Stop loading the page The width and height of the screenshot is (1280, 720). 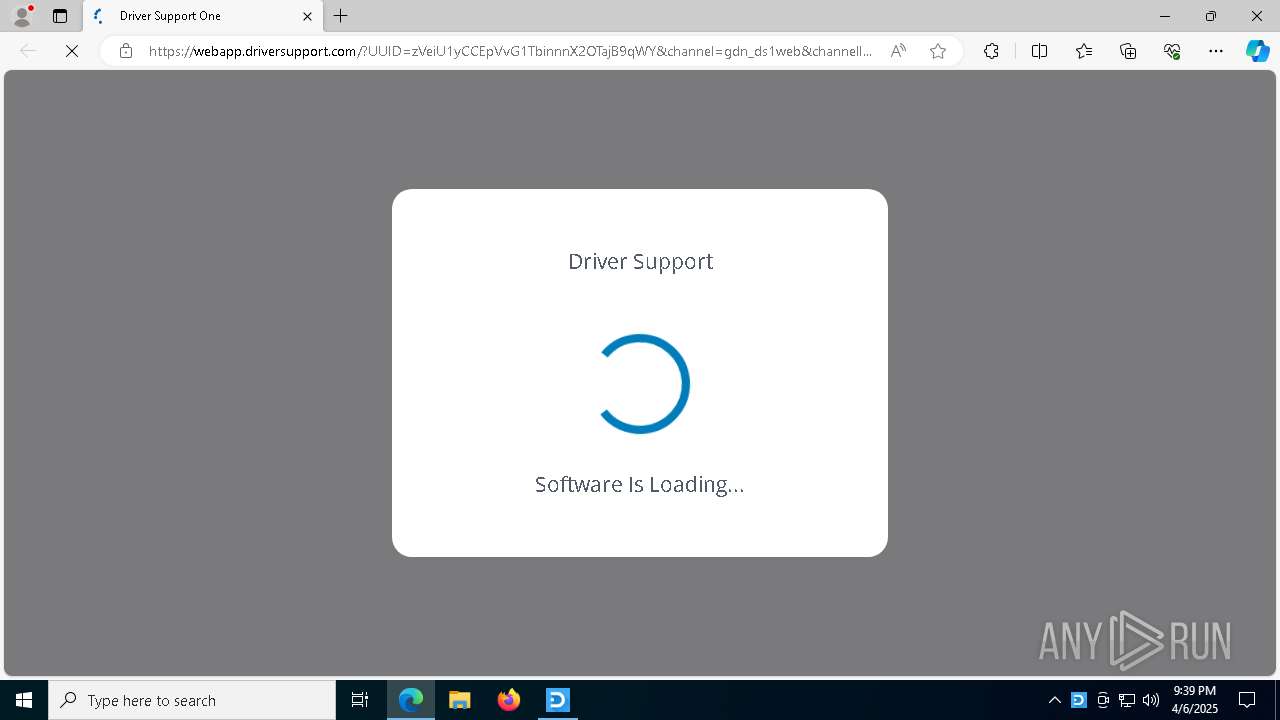tap(72, 51)
